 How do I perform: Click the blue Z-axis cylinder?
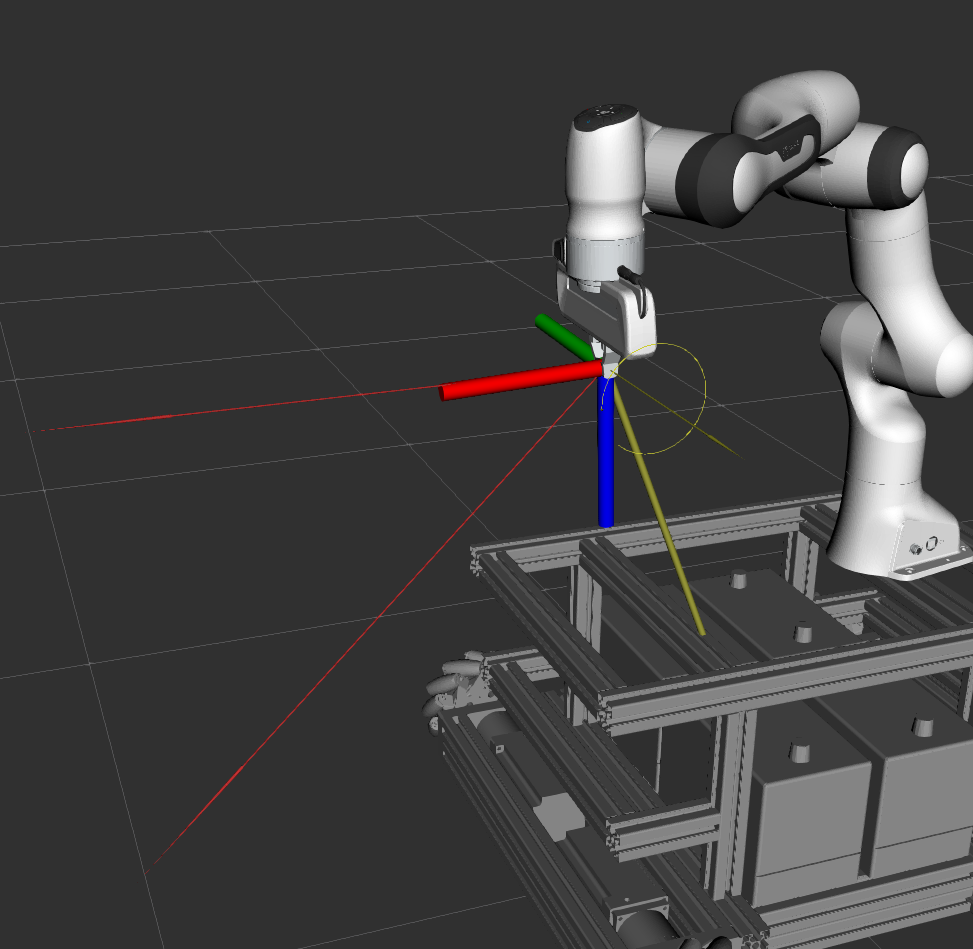coord(606,452)
